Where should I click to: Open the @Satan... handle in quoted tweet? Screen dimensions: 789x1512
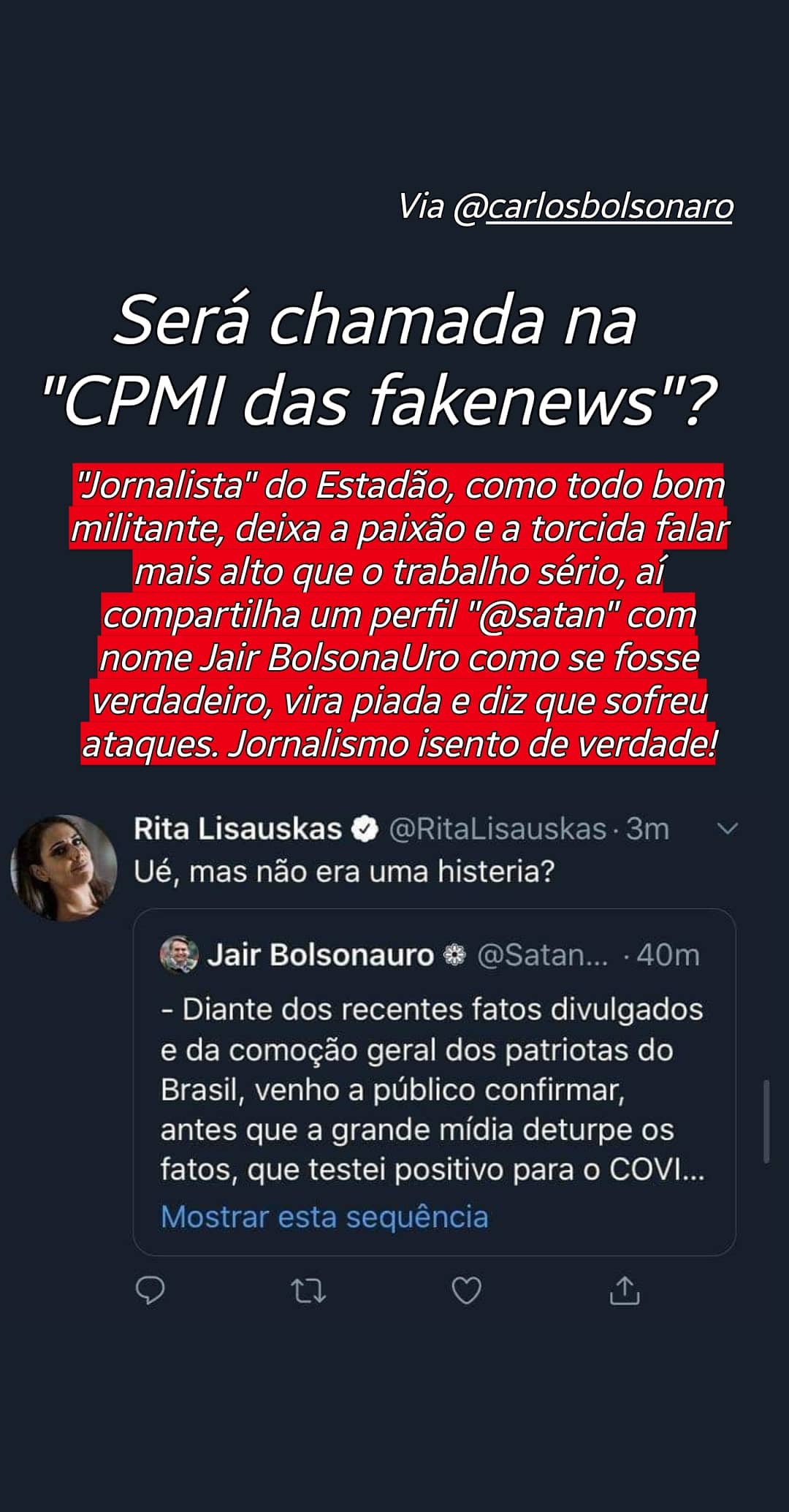[x=543, y=955]
